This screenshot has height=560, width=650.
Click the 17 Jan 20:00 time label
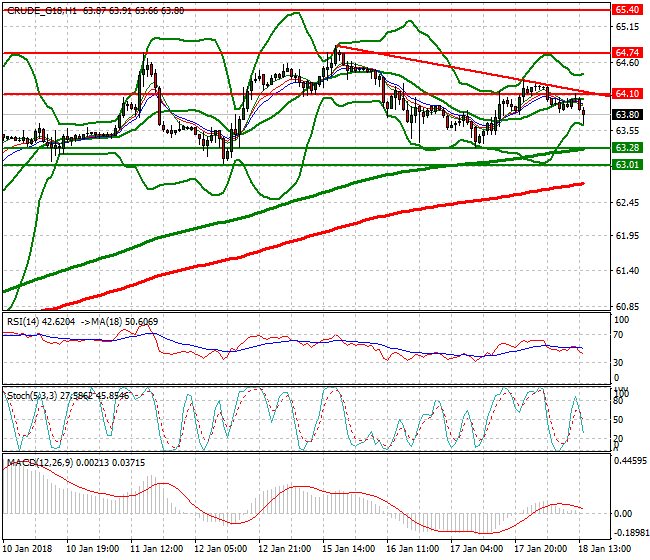(541, 549)
